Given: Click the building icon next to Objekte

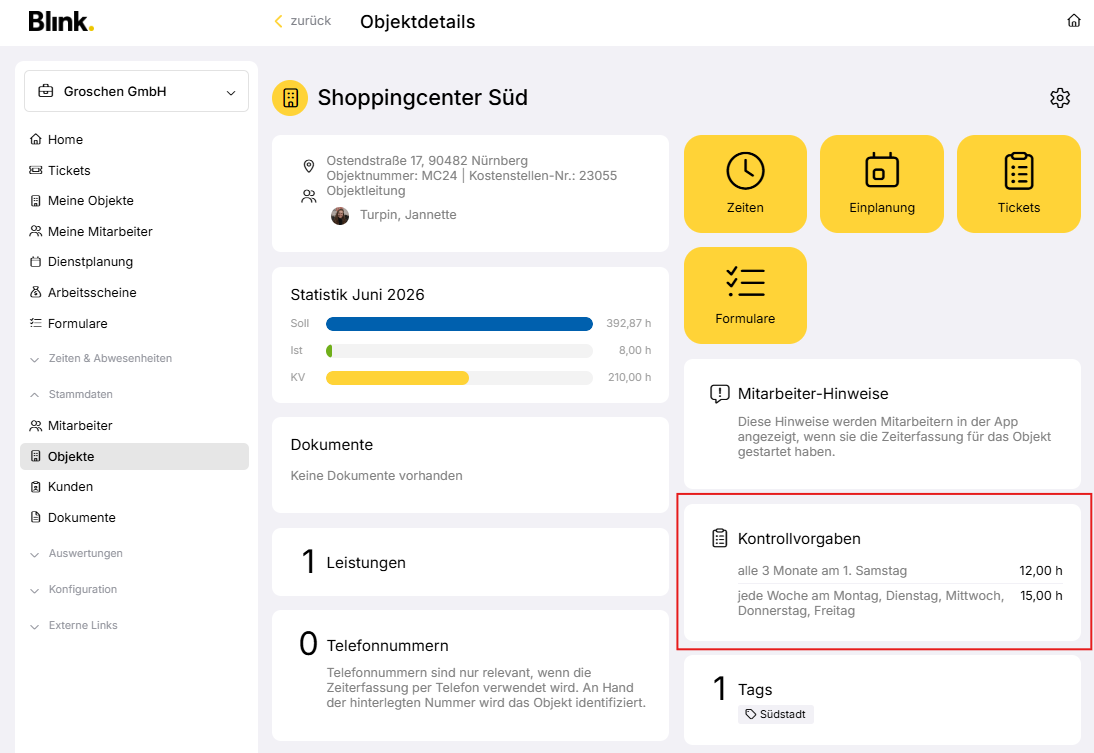Looking at the screenshot, I should pyautogui.click(x=36, y=456).
